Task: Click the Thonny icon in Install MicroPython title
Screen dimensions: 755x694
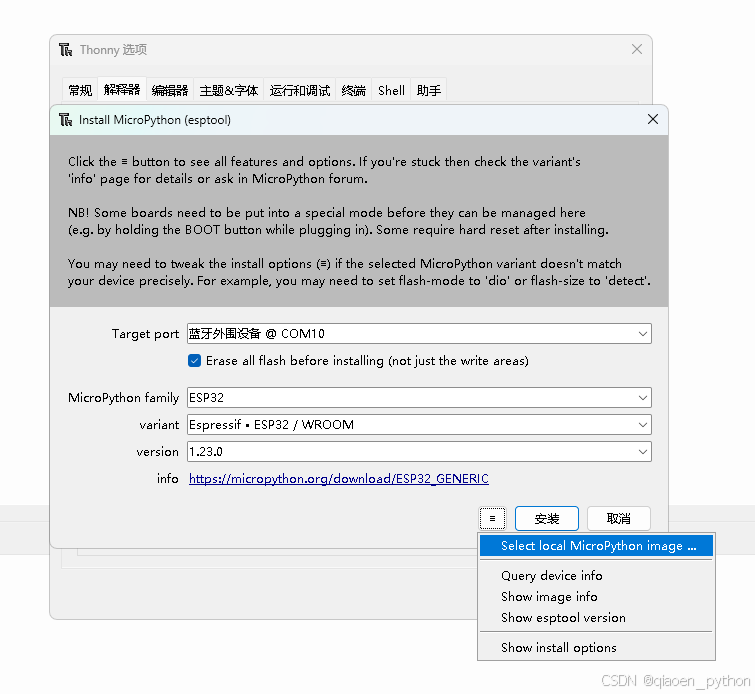Action: click(x=65, y=120)
